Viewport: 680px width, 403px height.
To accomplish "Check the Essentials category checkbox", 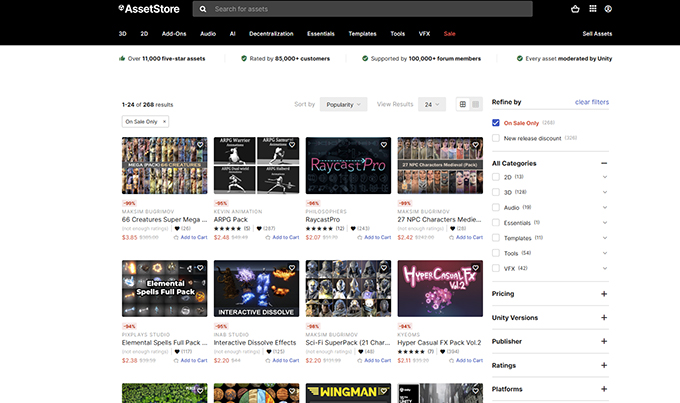I will click(496, 223).
